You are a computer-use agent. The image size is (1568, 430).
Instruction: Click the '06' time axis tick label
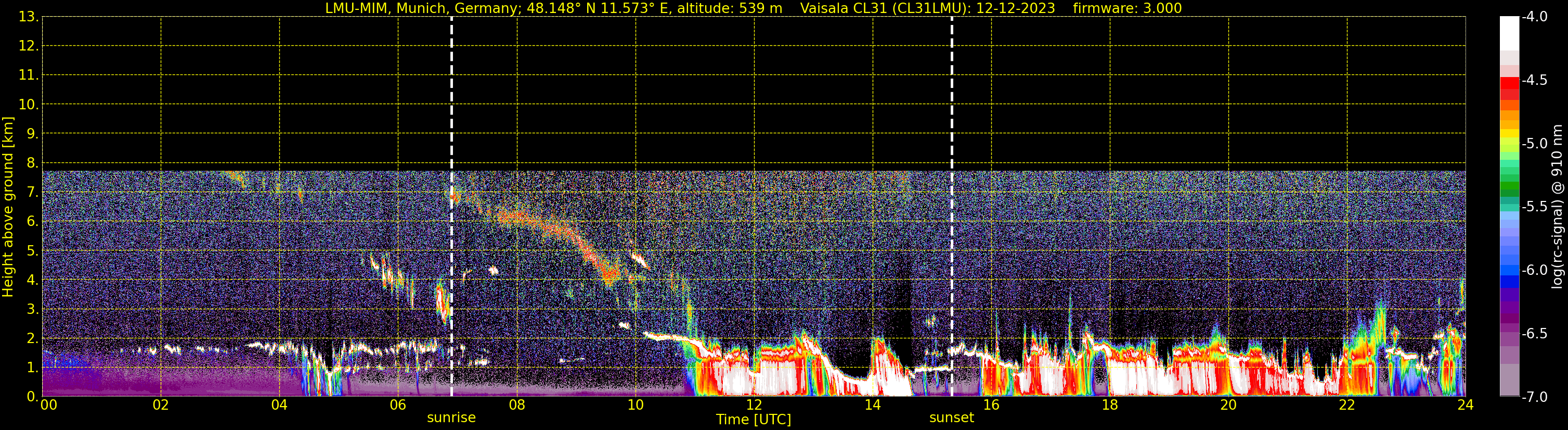pyautogui.click(x=398, y=405)
